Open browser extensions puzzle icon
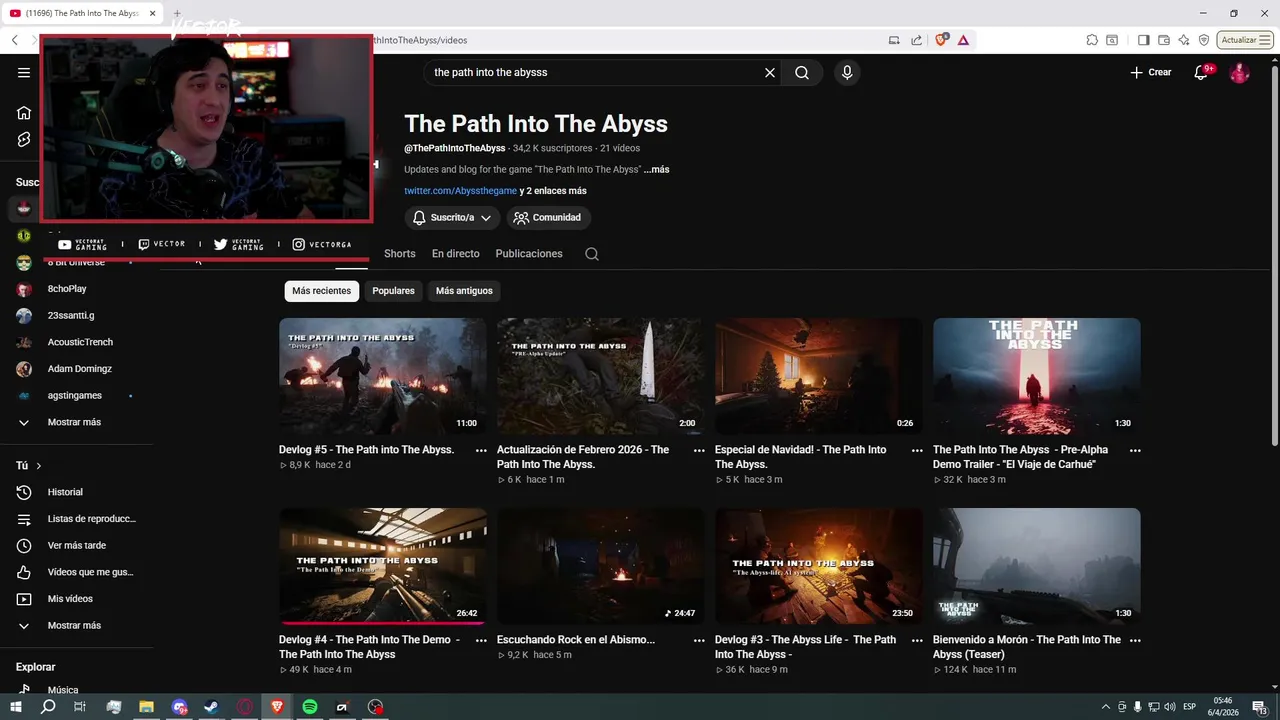The height and width of the screenshot is (720, 1280). pos(1092,40)
